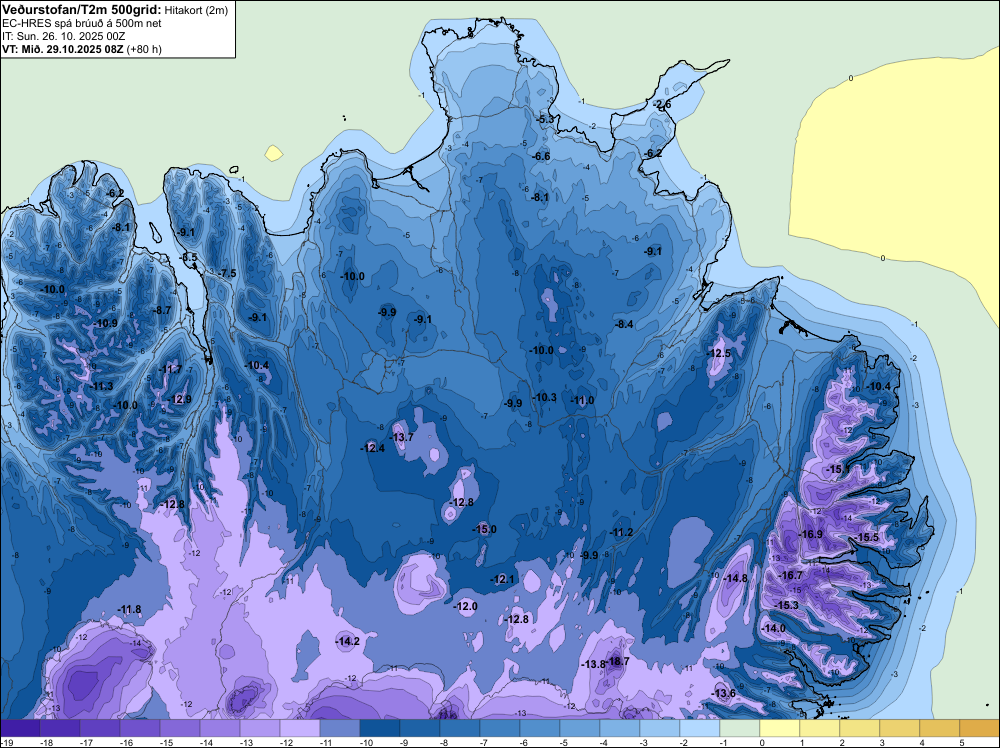Viewport: 1000px width, 748px height.
Task: Click the -13.8 temperature label
Action: [x=592, y=664]
